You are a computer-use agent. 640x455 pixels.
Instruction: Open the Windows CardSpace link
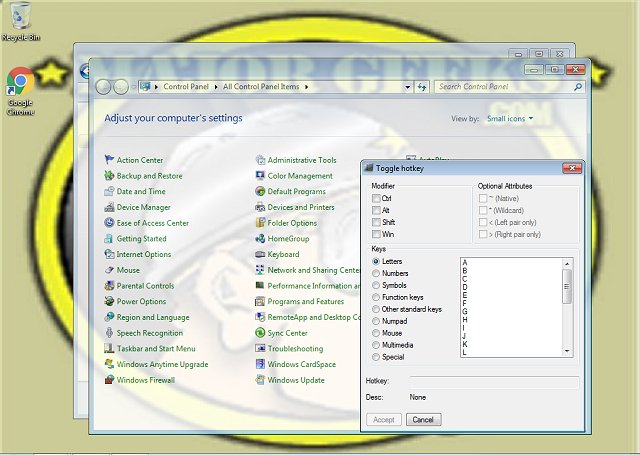pos(302,364)
